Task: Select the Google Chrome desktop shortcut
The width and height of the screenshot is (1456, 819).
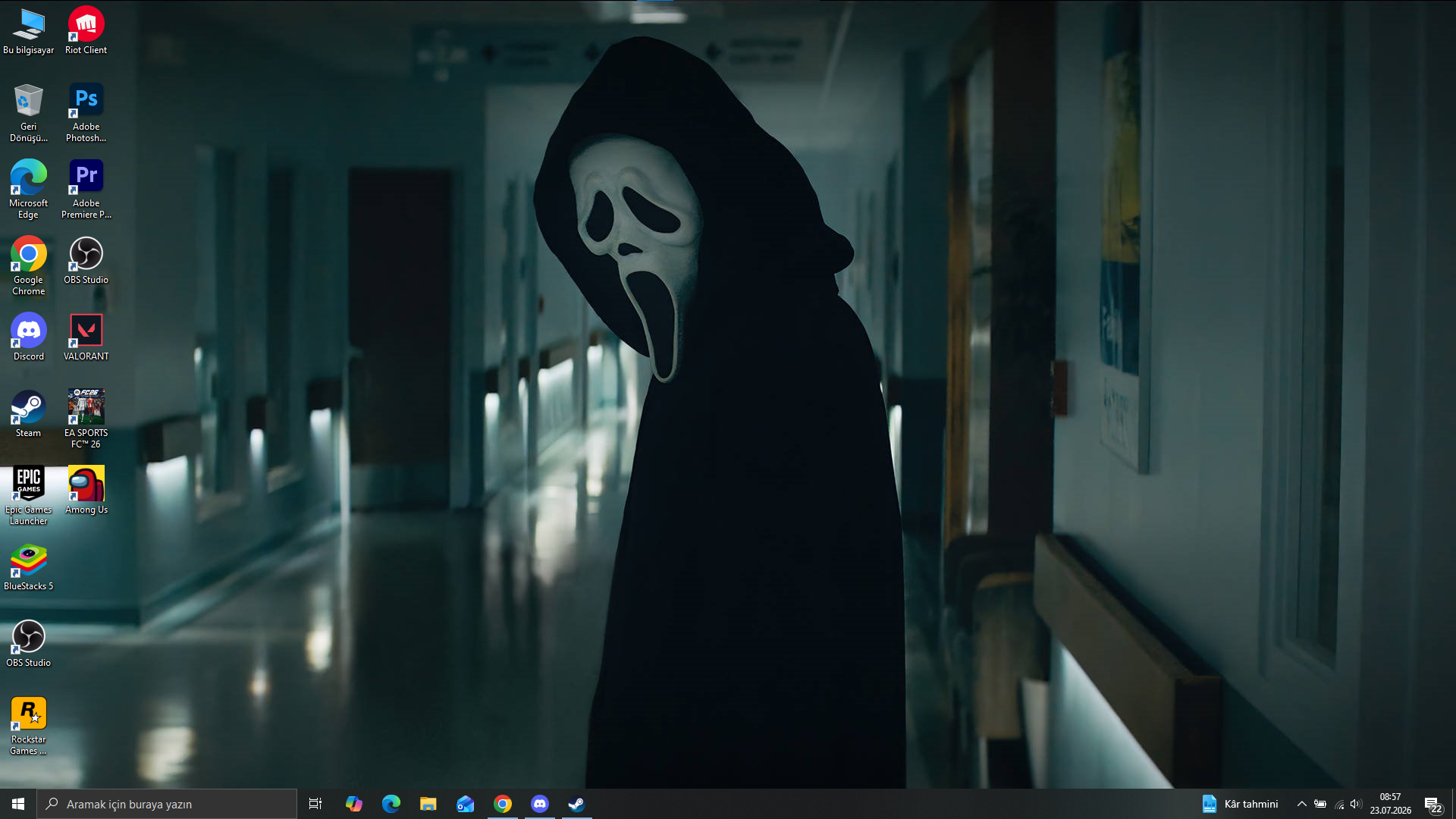Action: pyautogui.click(x=29, y=266)
